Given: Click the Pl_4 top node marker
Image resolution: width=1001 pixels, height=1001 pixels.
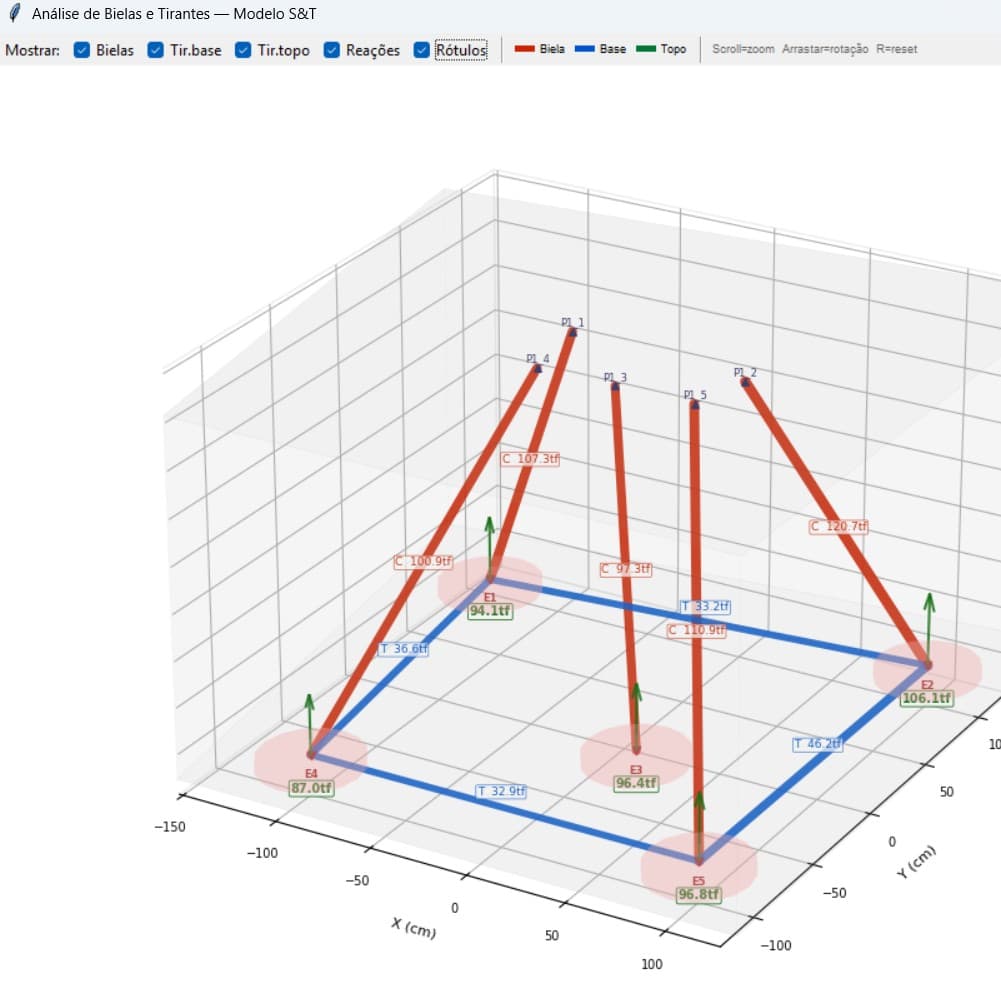Looking at the screenshot, I should pyautogui.click(x=538, y=368).
